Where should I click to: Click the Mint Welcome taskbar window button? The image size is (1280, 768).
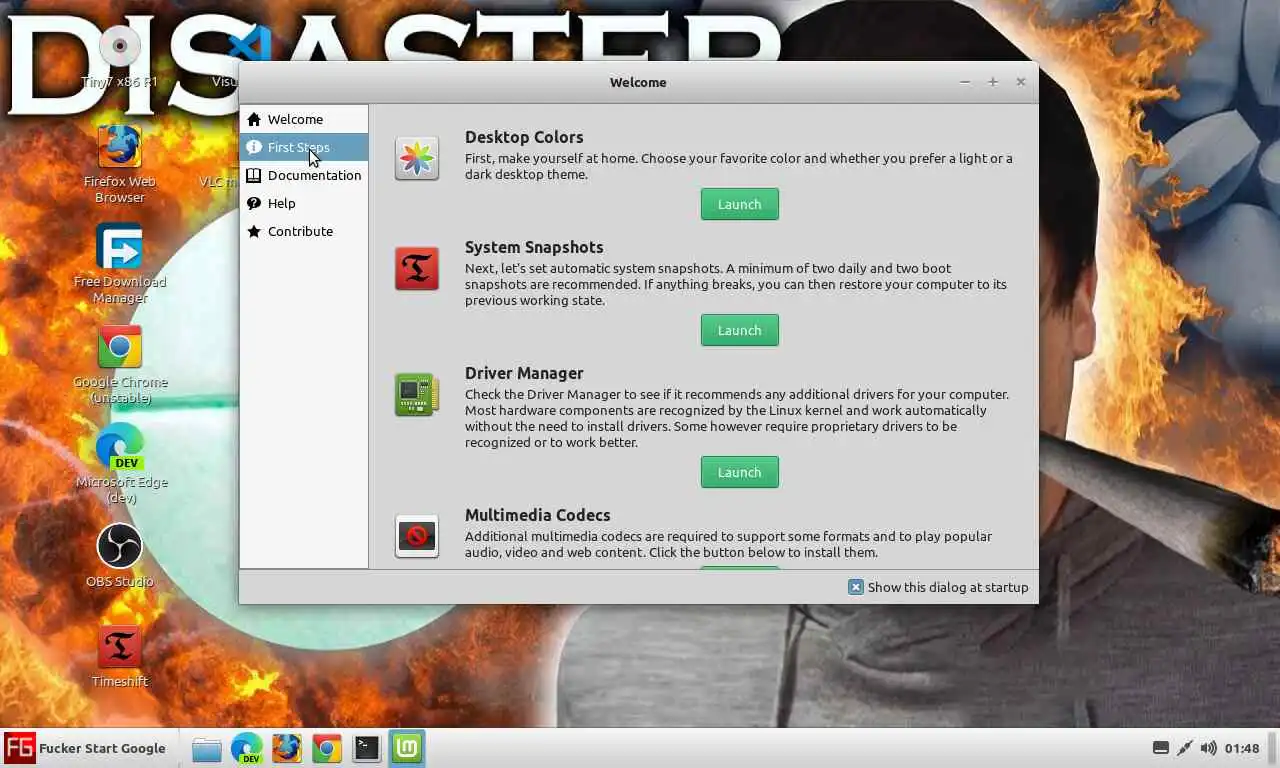click(x=407, y=748)
